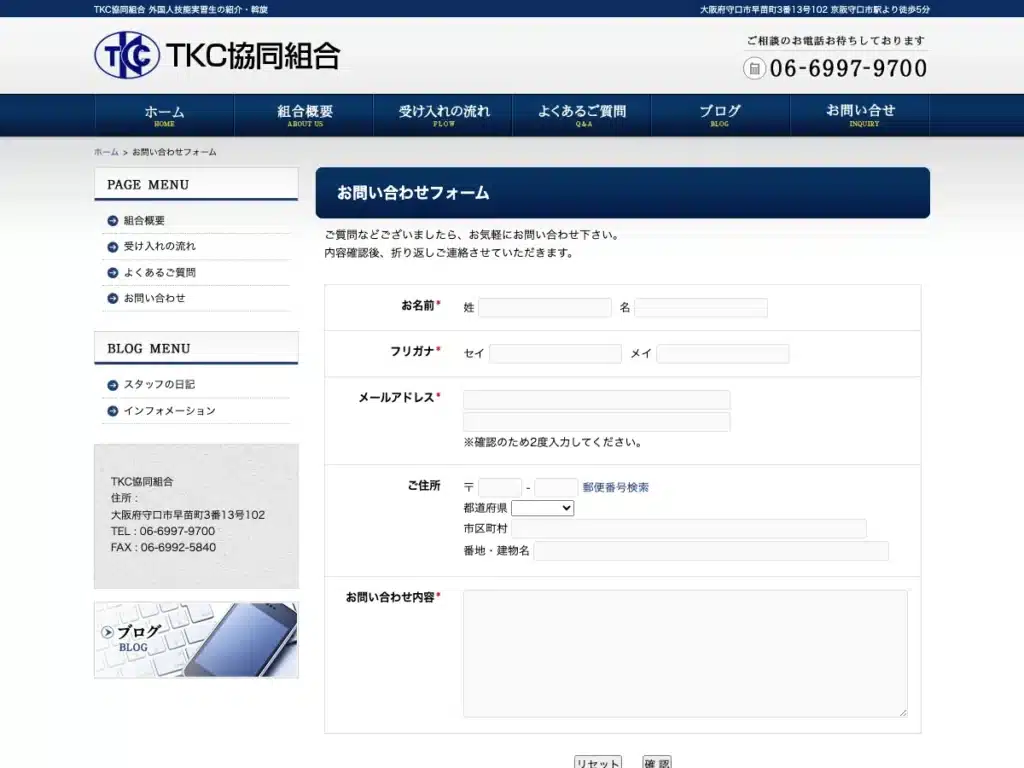Image resolution: width=1024 pixels, height=768 pixels.
Task: Open the よくあるご質問 navigation tab
Action: pos(583,115)
